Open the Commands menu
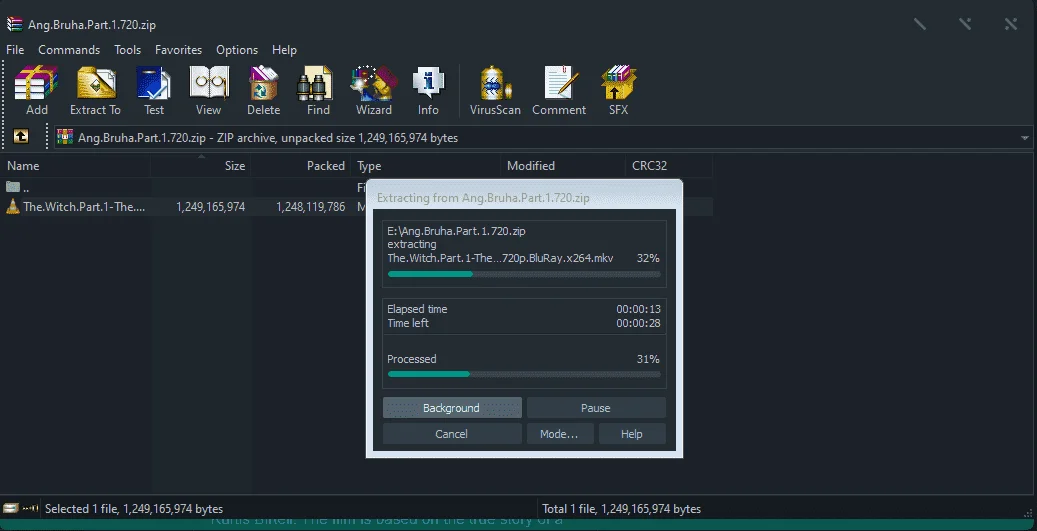This screenshot has width=1037, height=531. tap(69, 50)
